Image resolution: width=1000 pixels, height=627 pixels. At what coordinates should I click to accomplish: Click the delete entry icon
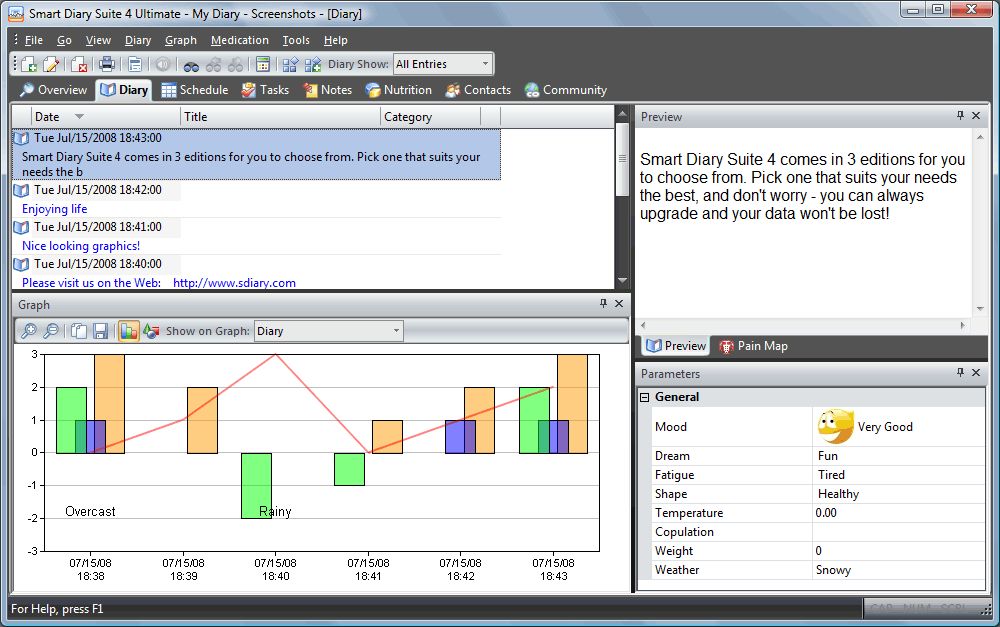coord(79,64)
